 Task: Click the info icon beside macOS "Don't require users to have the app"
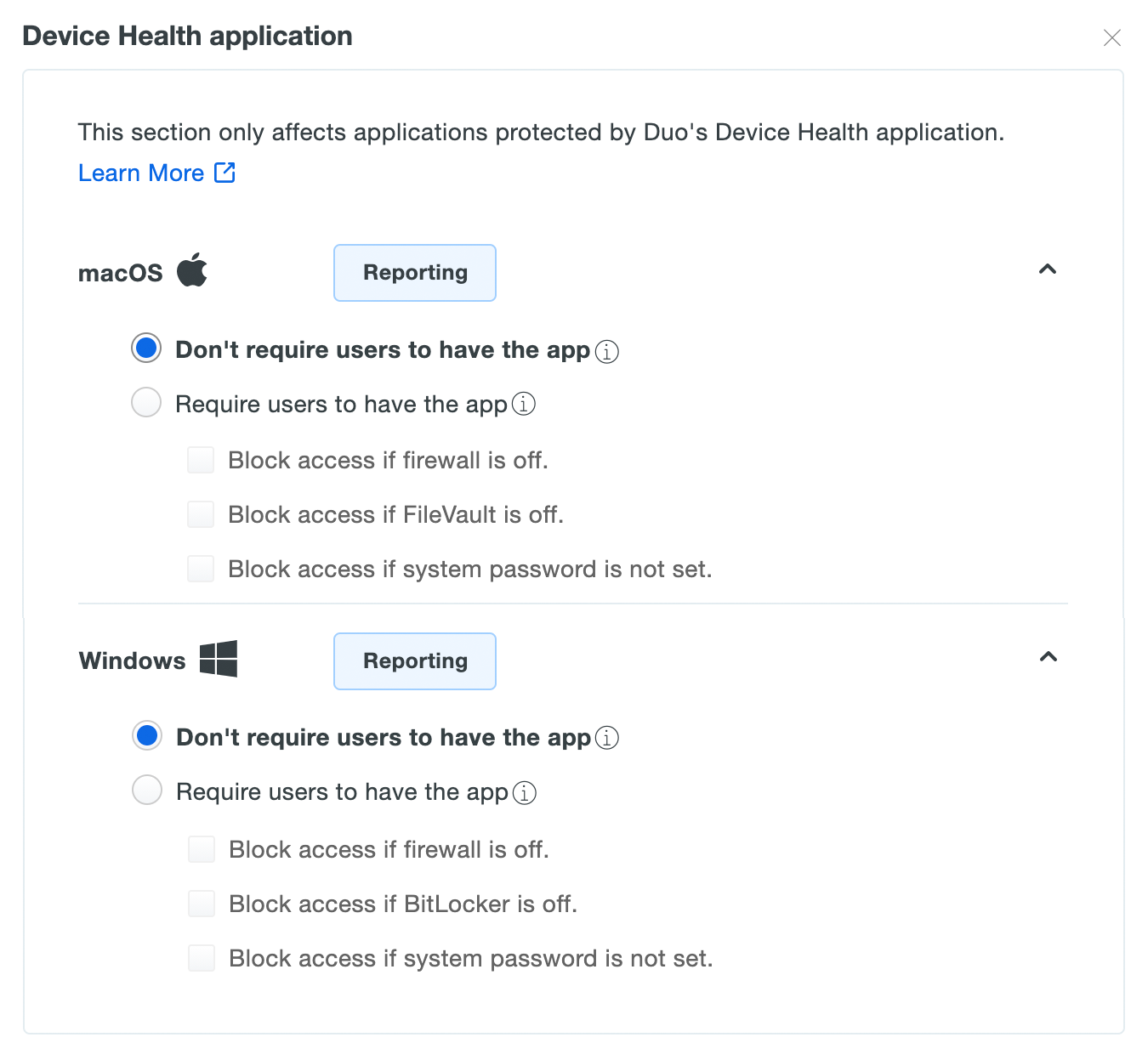(607, 351)
